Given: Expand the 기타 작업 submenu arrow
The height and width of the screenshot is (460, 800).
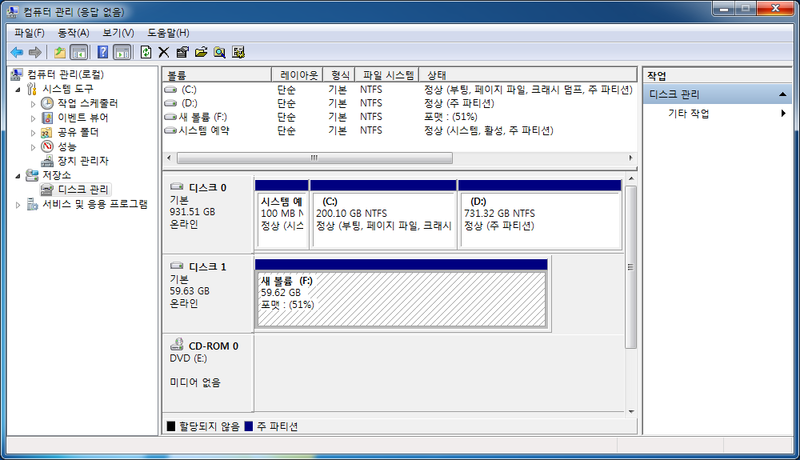Looking at the screenshot, I should [783, 114].
